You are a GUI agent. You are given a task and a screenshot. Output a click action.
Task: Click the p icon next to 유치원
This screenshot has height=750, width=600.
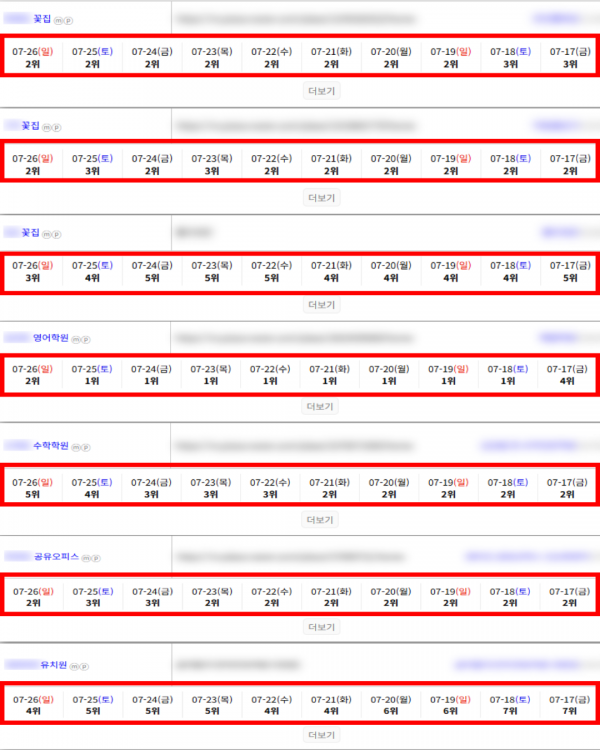click(x=84, y=666)
